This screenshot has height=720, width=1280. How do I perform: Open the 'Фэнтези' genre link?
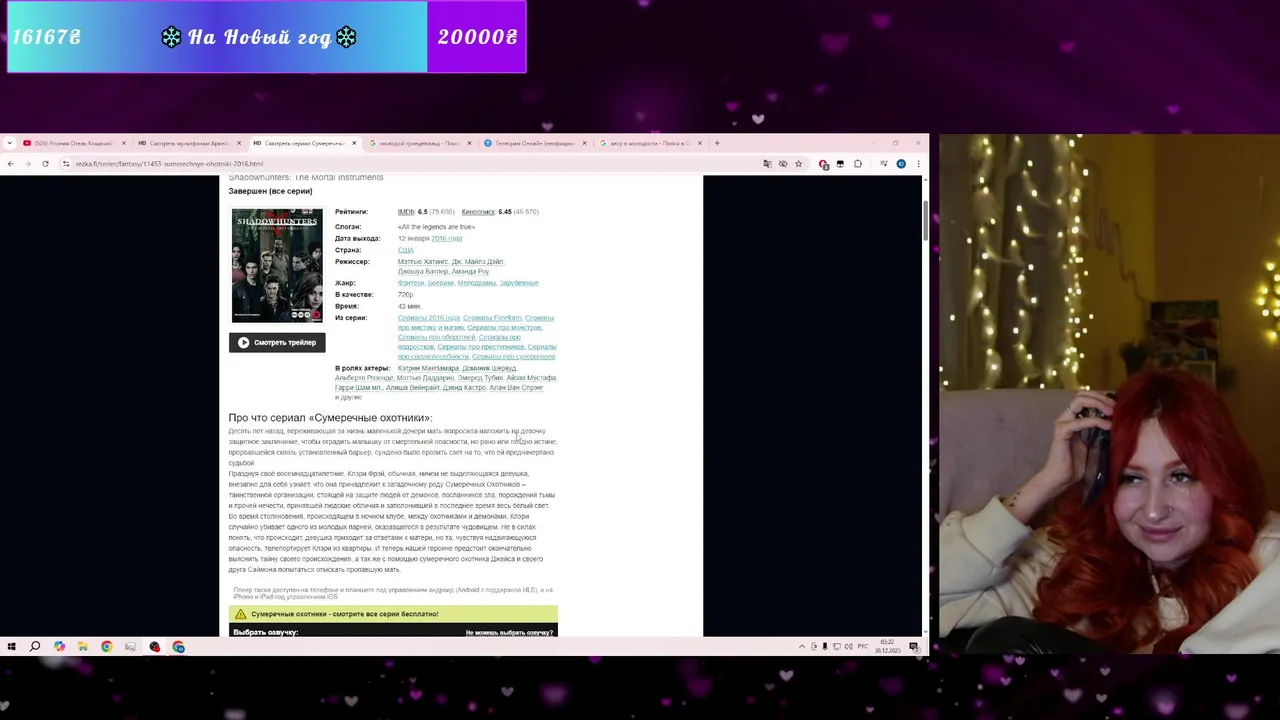pos(411,283)
